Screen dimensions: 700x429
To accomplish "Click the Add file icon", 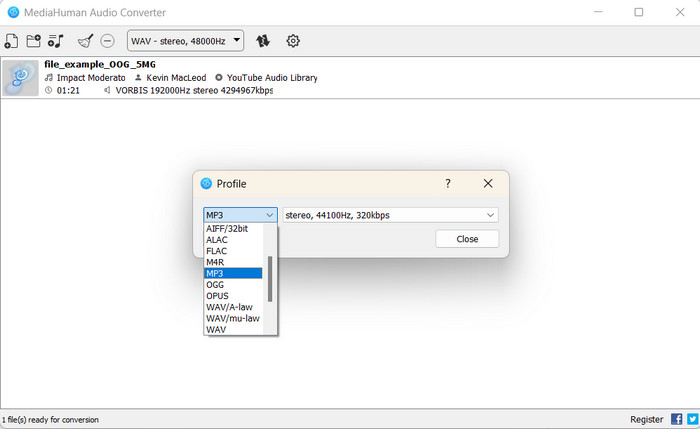I will [11, 41].
